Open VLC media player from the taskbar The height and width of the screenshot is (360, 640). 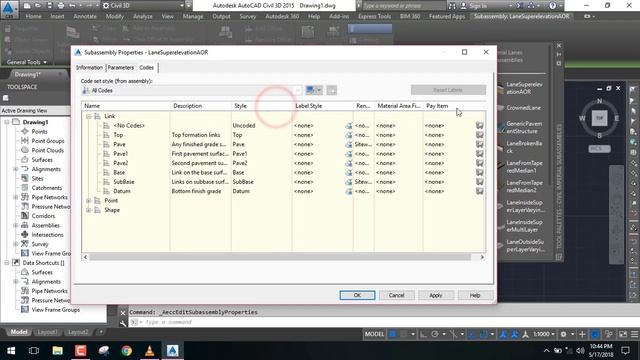pos(149,351)
